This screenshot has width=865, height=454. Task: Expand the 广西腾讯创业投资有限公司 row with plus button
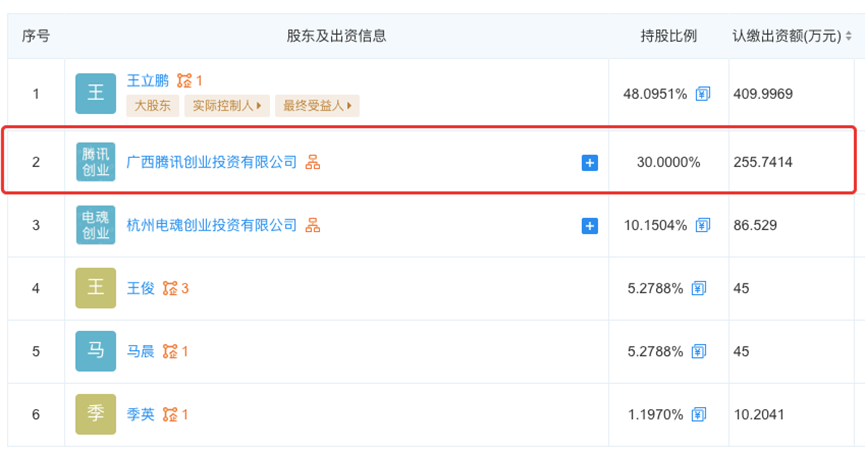coord(590,163)
